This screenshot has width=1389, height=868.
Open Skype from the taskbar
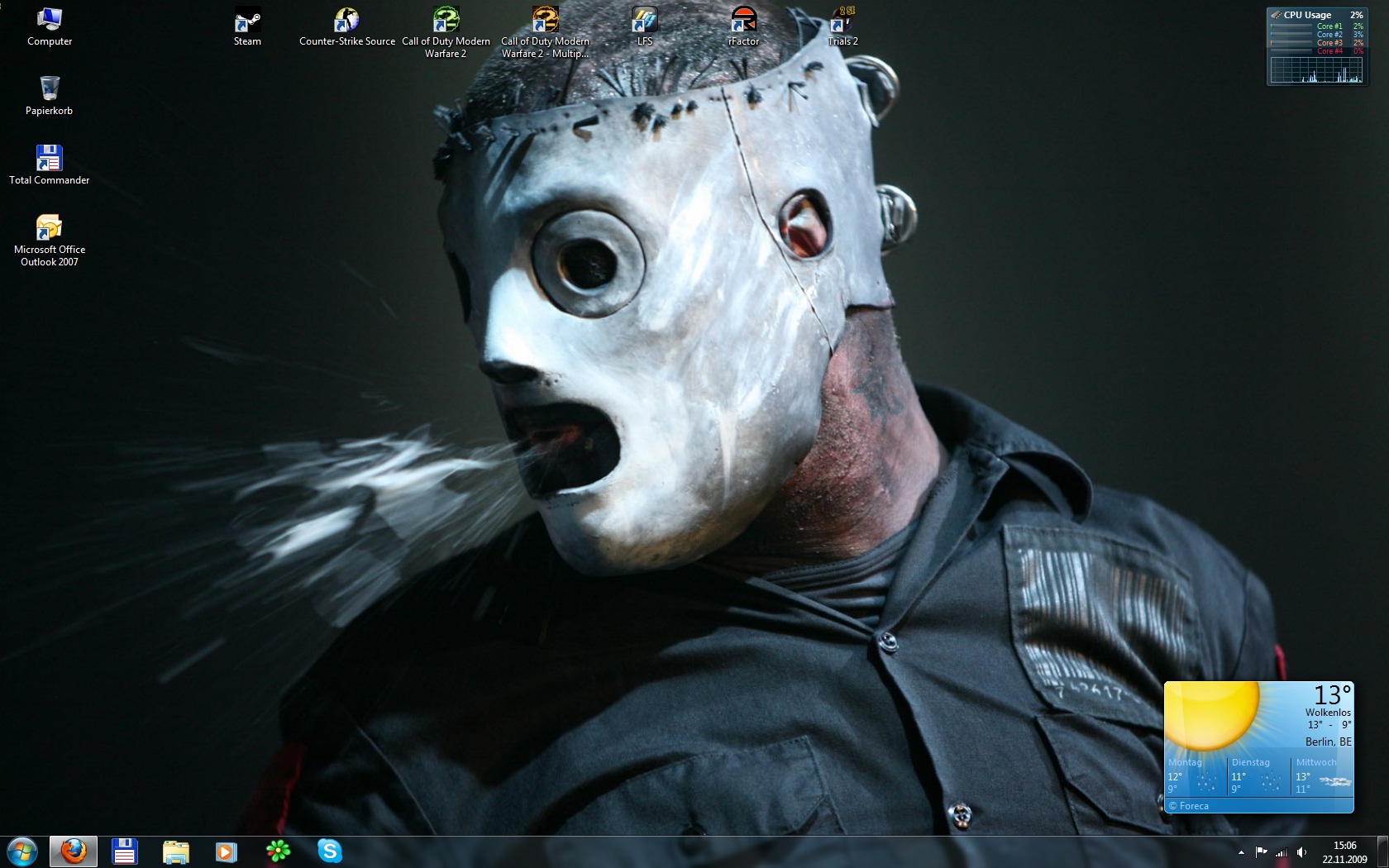[x=330, y=851]
